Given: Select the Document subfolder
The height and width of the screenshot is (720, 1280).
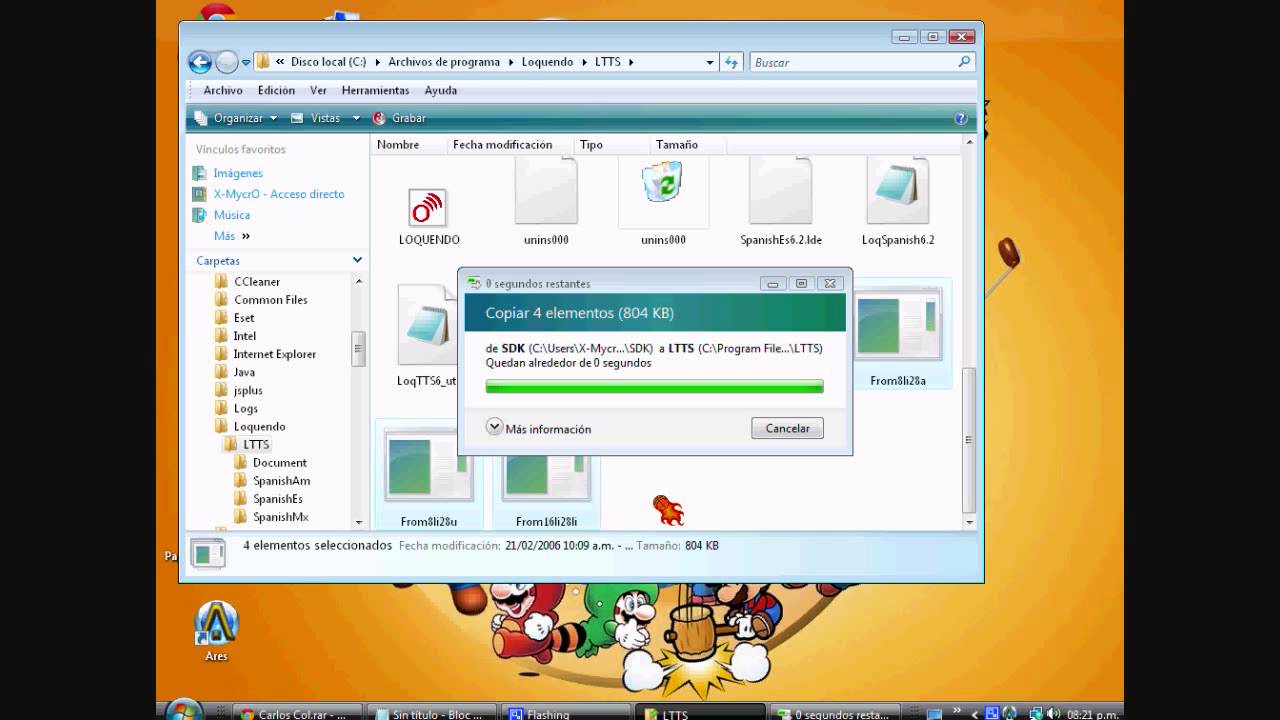Looking at the screenshot, I should pyautogui.click(x=279, y=463).
